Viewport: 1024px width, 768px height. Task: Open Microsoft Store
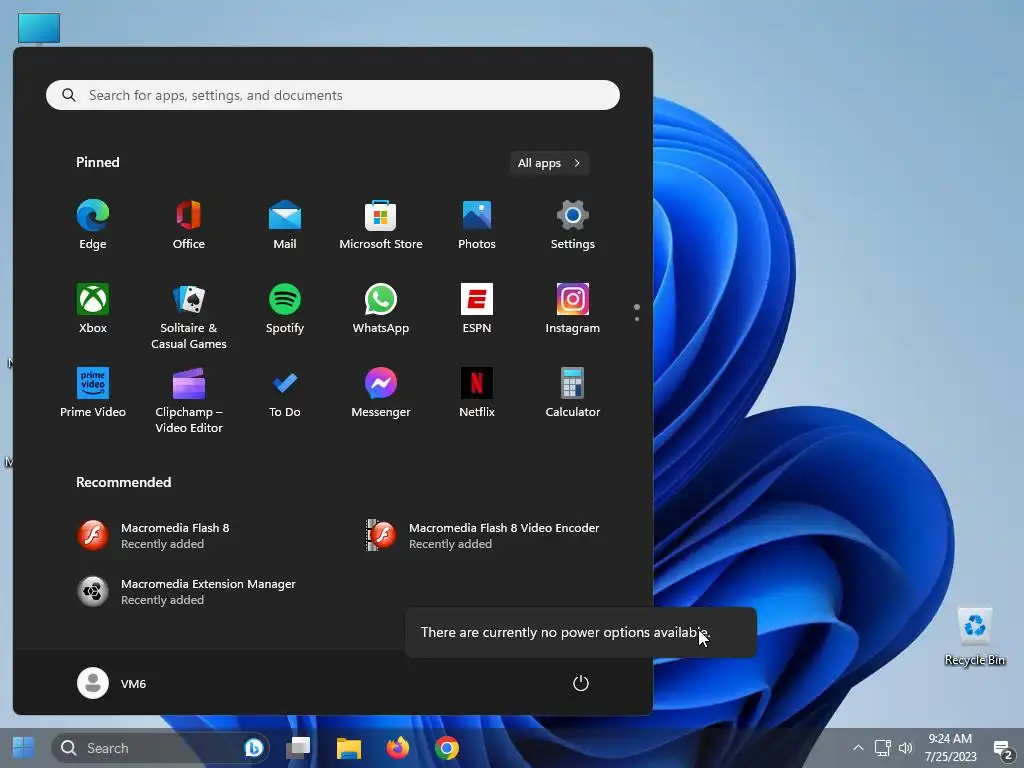tap(381, 225)
